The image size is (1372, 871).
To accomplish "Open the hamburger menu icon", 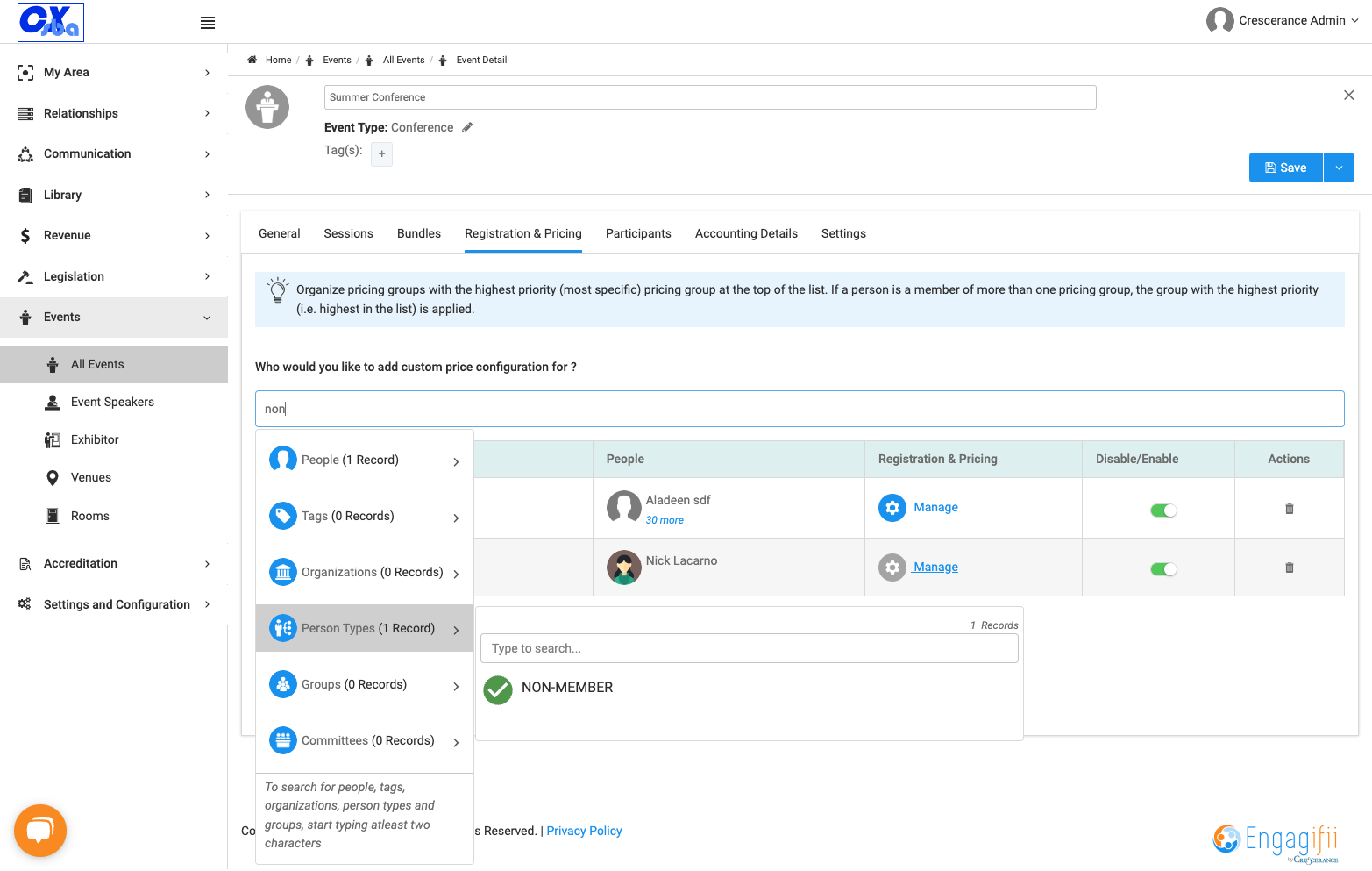I will 208,23.
